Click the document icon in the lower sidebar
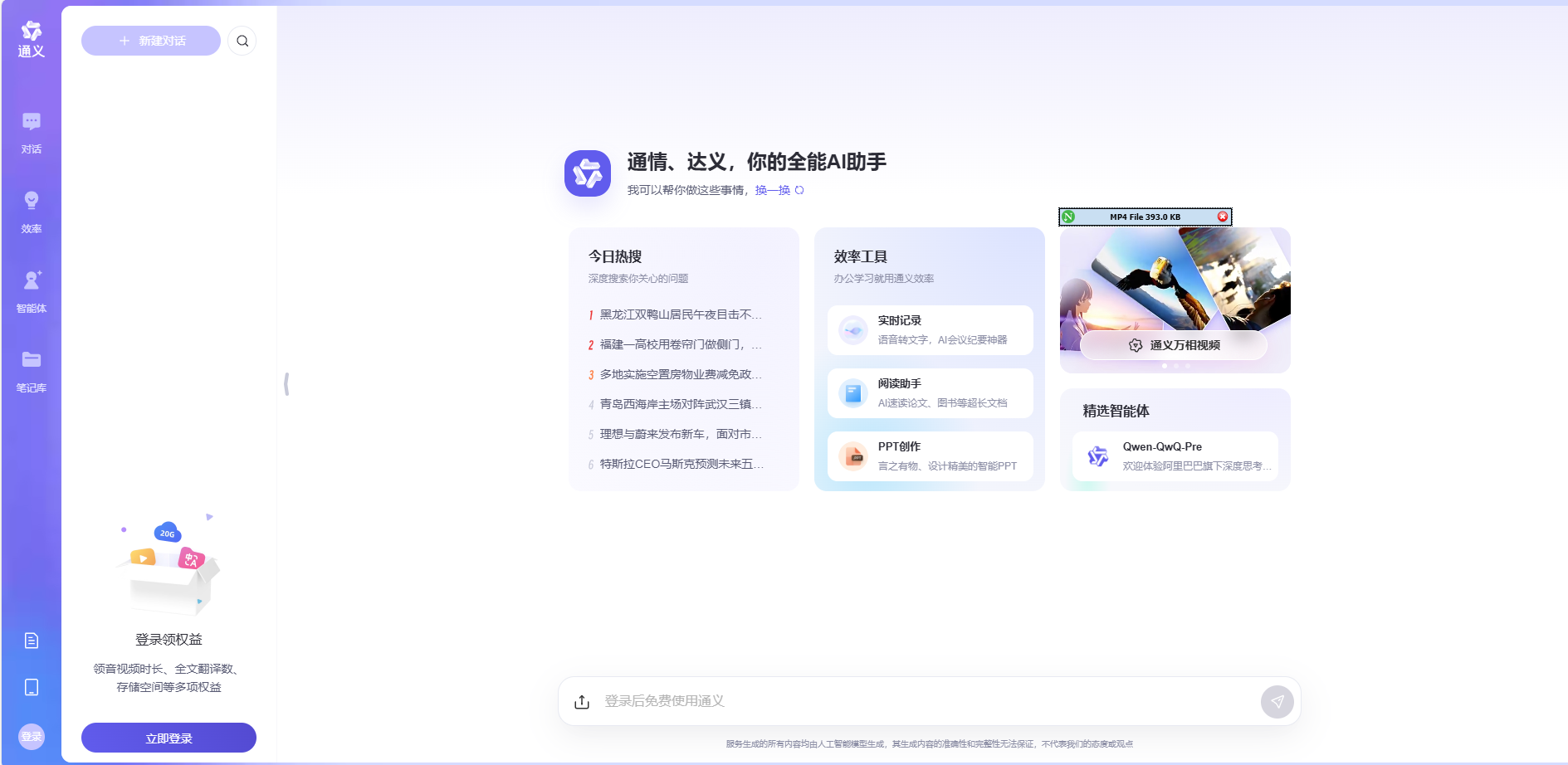1568x765 pixels. tap(32, 641)
